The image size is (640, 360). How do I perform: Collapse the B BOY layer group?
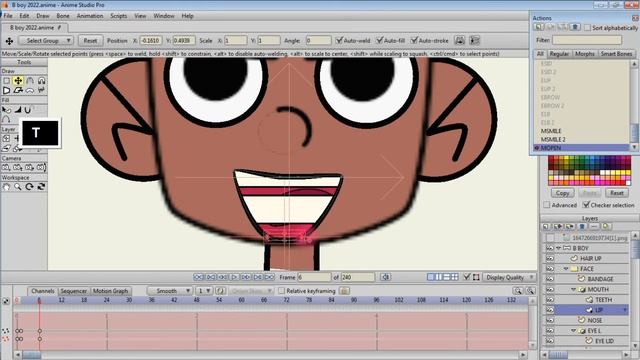coord(558,248)
